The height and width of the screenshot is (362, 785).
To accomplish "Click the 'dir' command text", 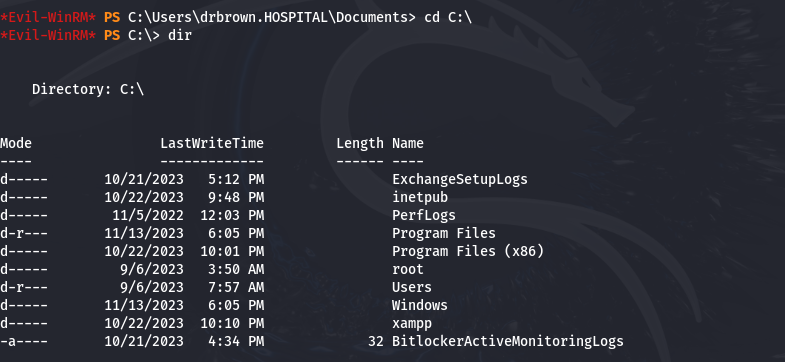I will point(180,36).
